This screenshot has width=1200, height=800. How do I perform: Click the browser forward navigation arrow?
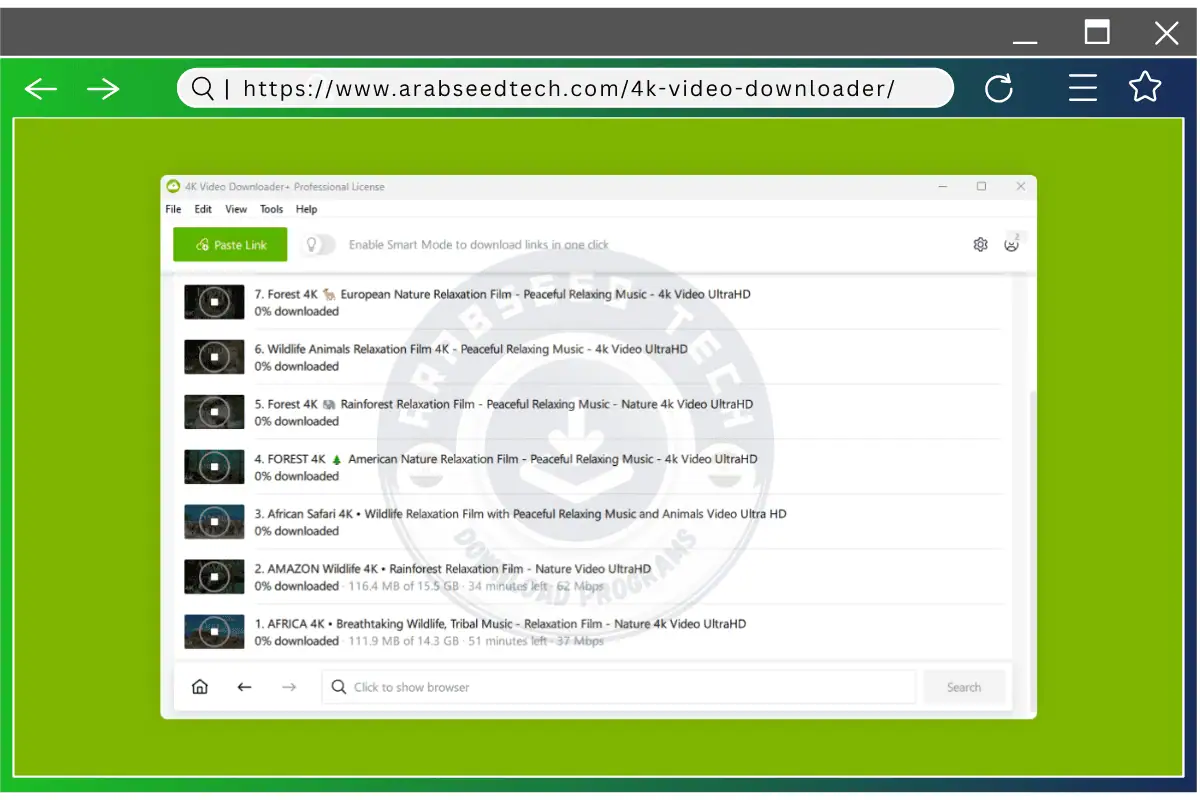103,88
